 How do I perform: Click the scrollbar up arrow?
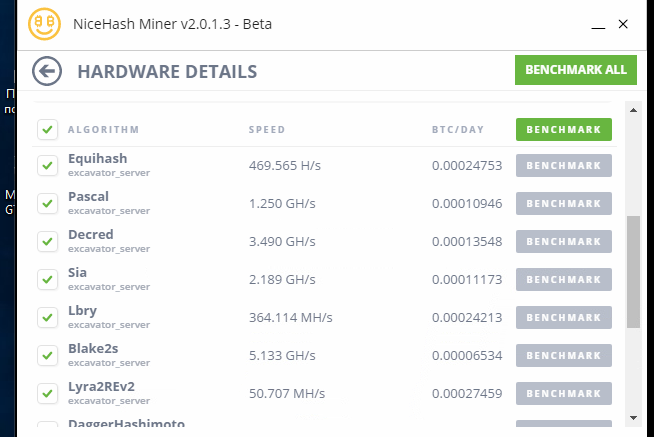(633, 109)
